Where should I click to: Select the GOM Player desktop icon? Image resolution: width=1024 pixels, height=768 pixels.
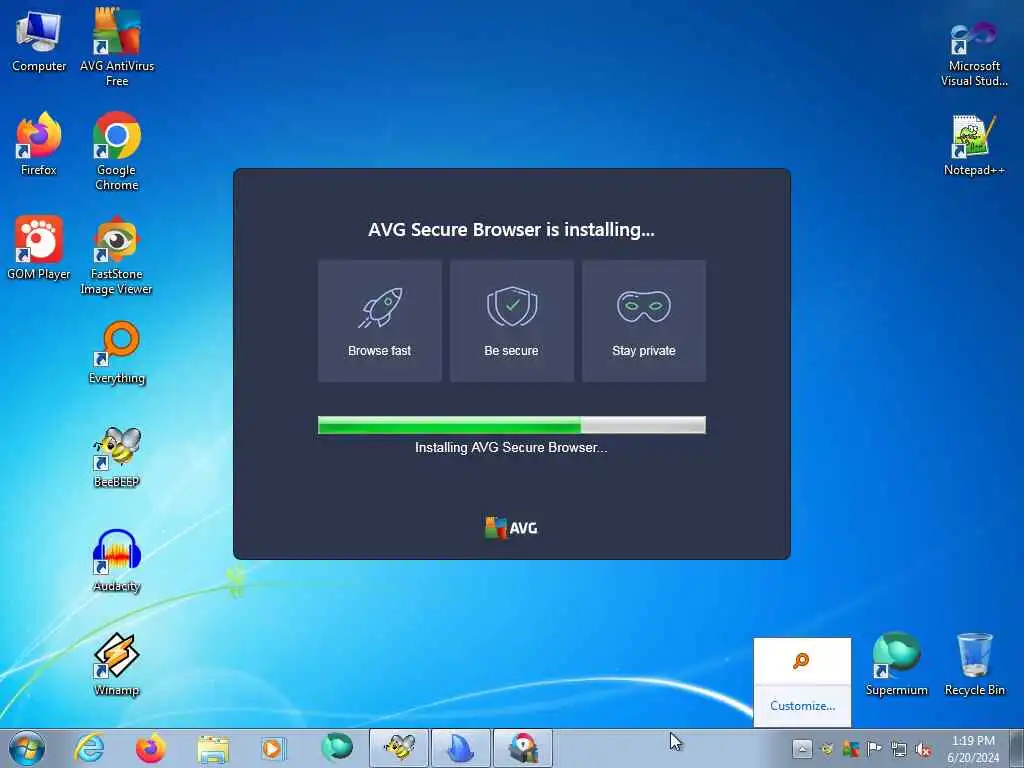pos(39,248)
